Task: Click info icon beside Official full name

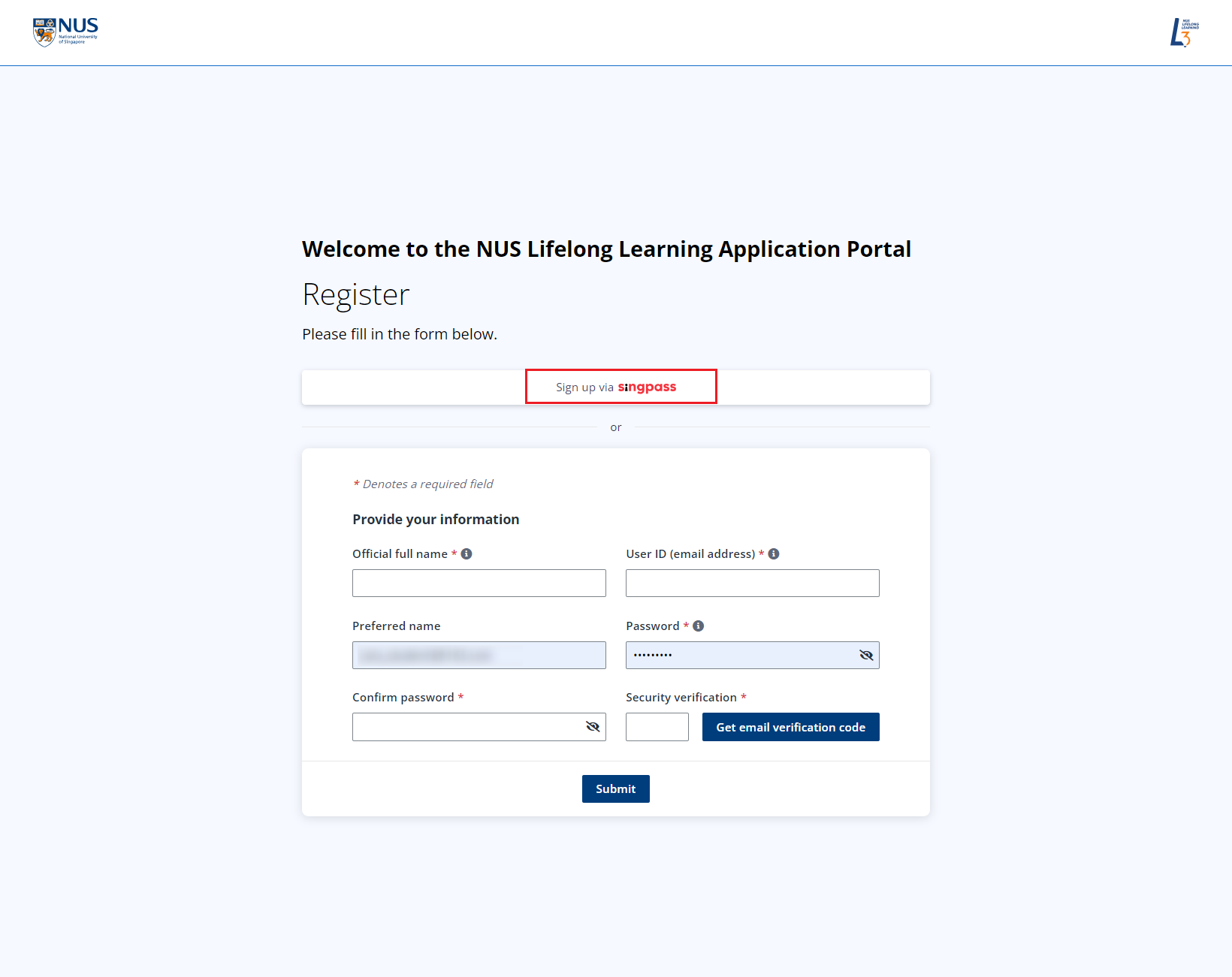Action: [467, 553]
